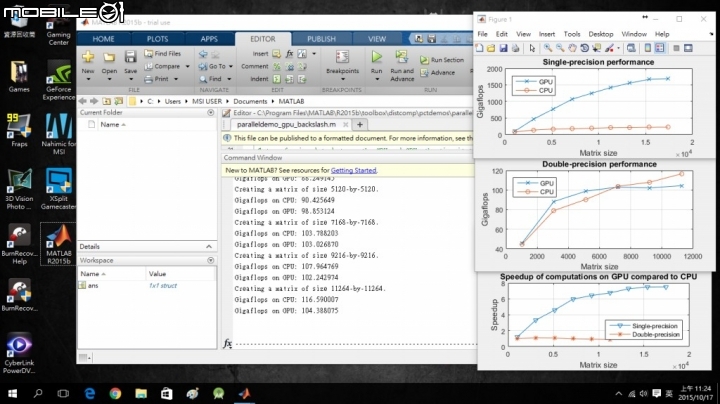Open Current Folder panel actions menu
Viewport: 720px width, 404px height.
pyautogui.click(x=210, y=112)
